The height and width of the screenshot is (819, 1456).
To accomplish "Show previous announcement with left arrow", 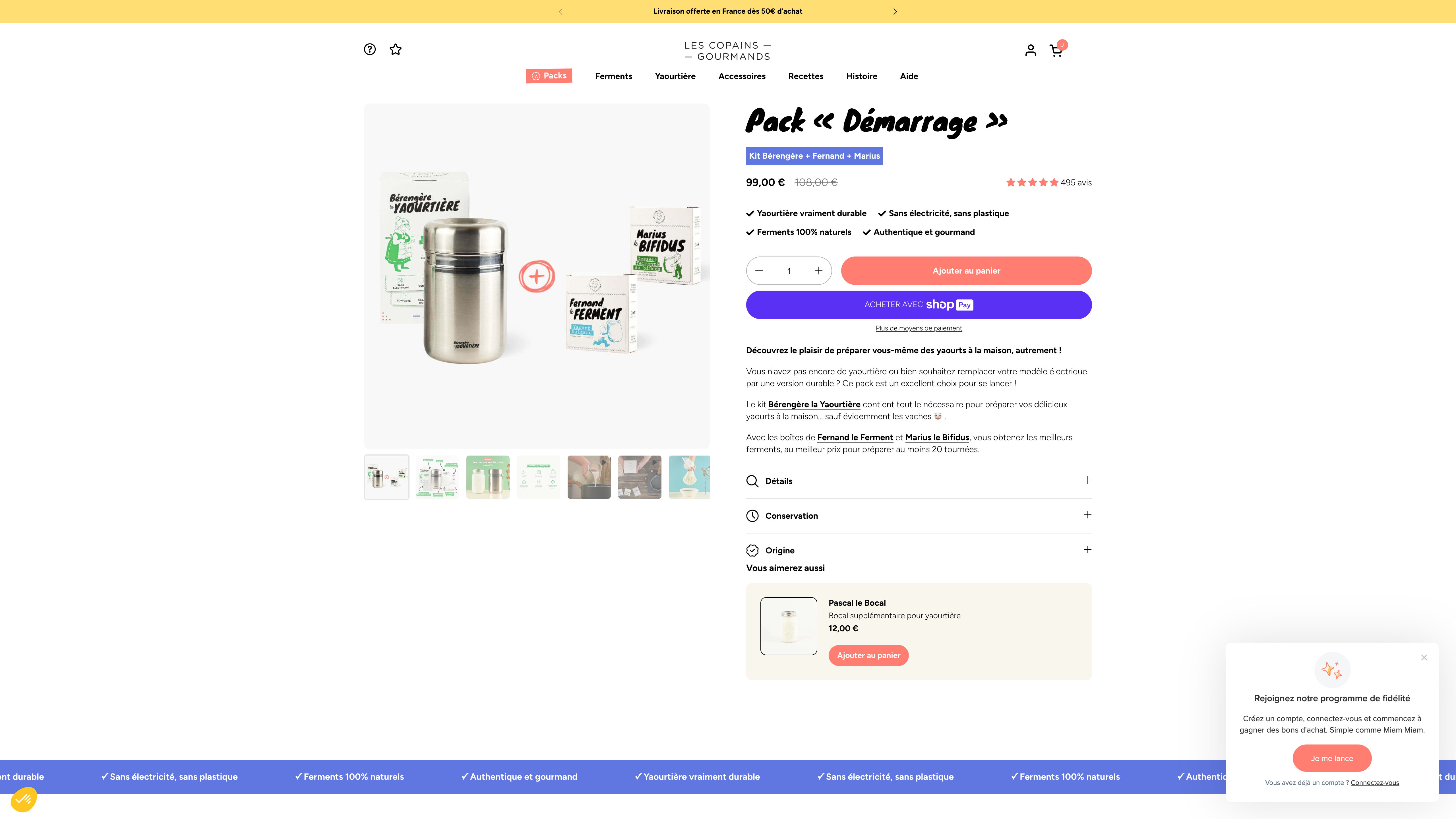I will 561,11.
